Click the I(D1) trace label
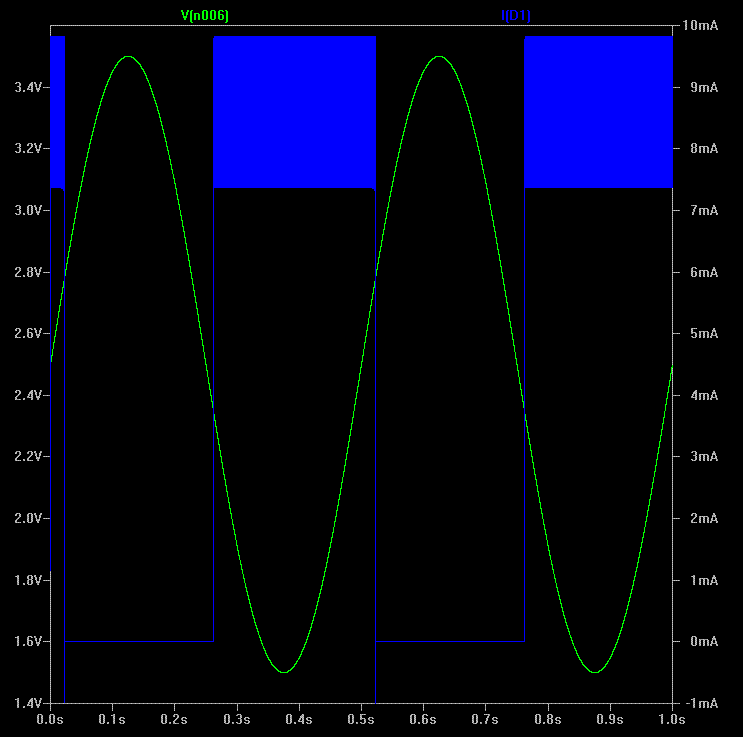The image size is (743, 737). (516, 15)
